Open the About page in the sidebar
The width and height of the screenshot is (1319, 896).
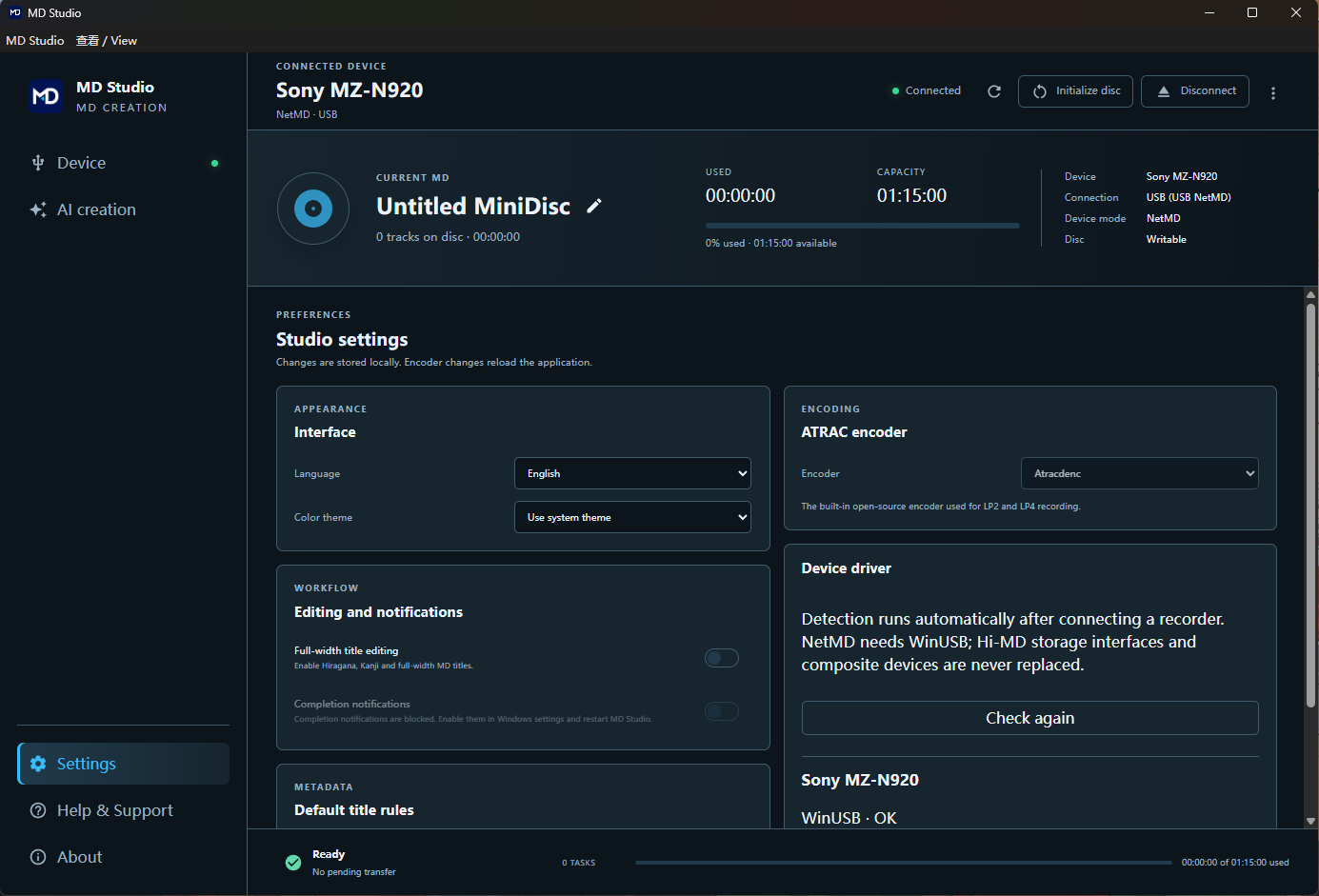click(x=124, y=857)
